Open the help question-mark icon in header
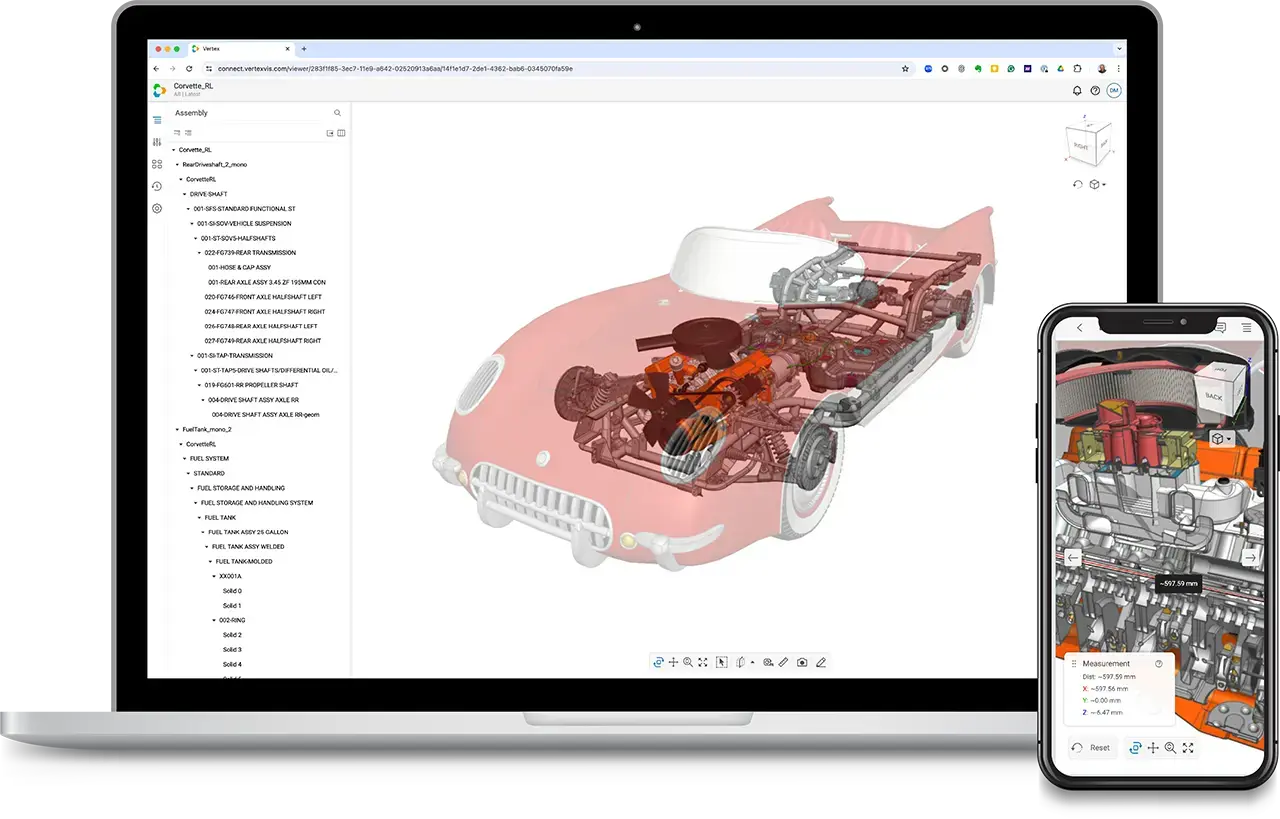Screen dimensions: 1280x819 point(1095,90)
